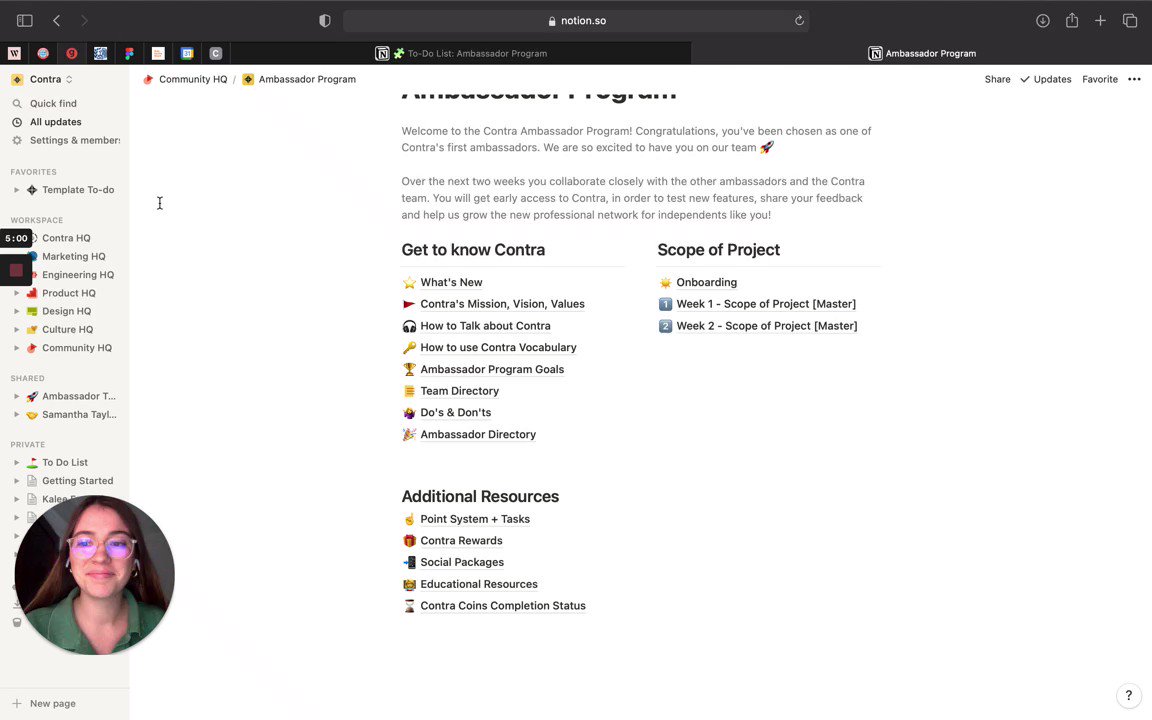Click the headphones icon beside How to Talk about Contra
The width and height of the screenshot is (1152, 720).
tap(409, 325)
